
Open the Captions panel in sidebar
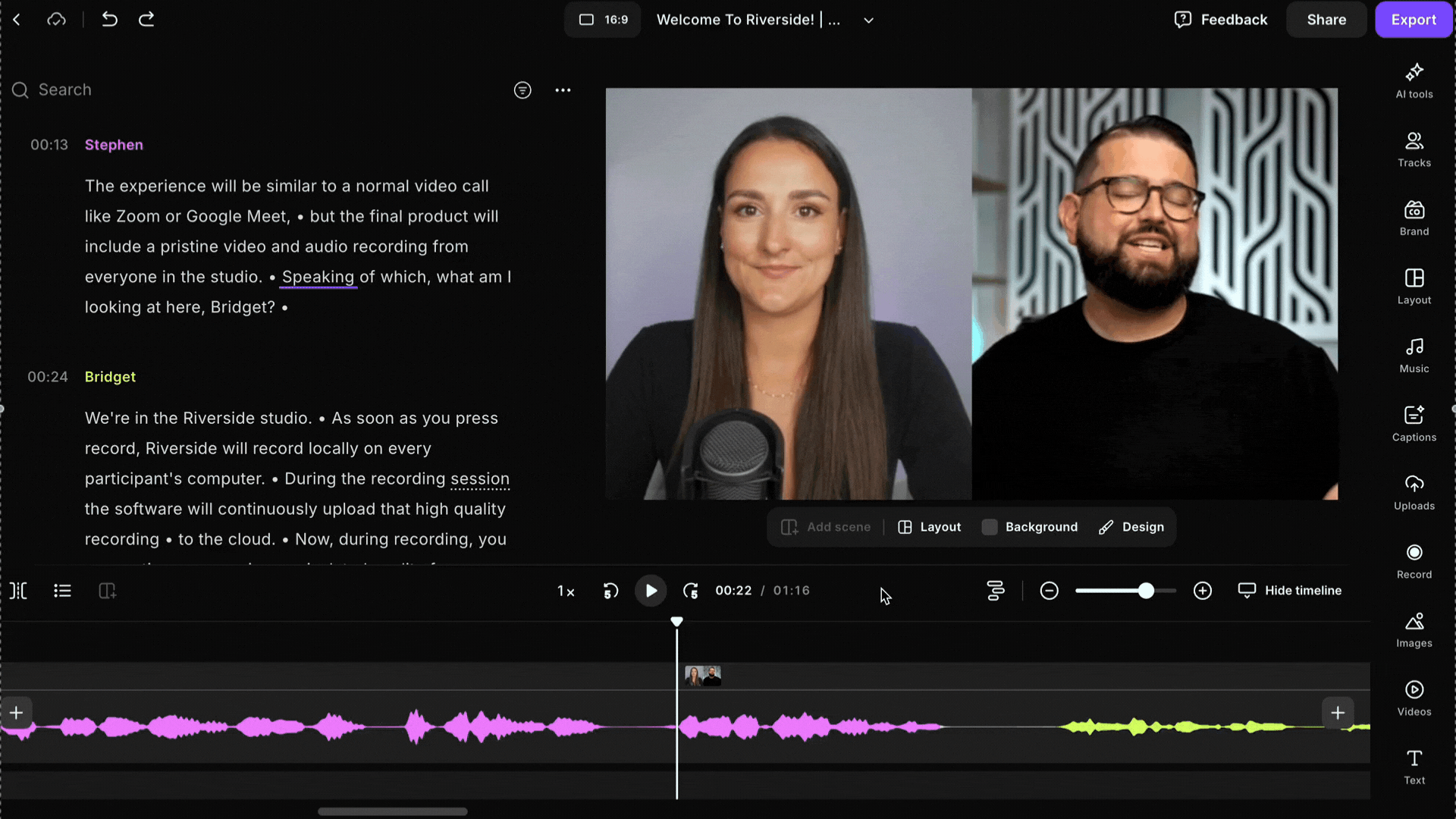[x=1414, y=423]
